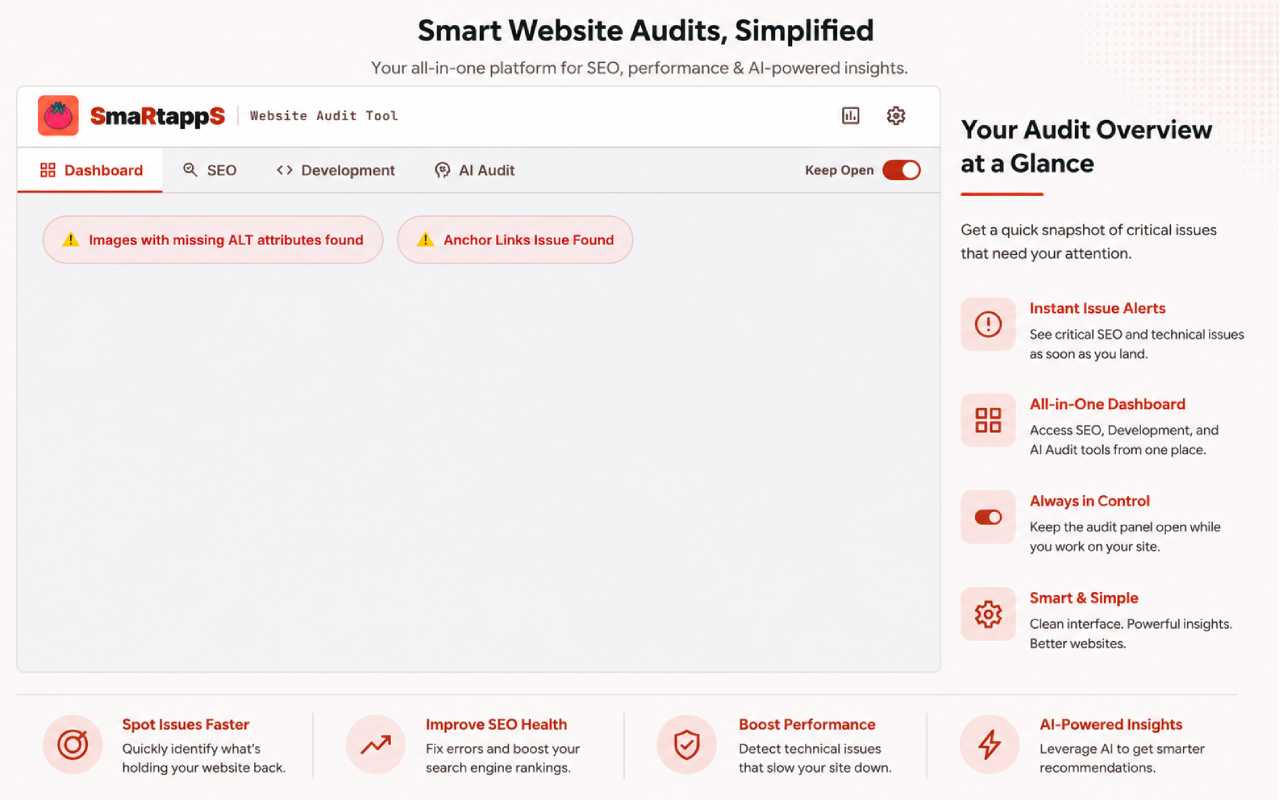Click the warning triangle on the Anchor Links alert

point(425,240)
